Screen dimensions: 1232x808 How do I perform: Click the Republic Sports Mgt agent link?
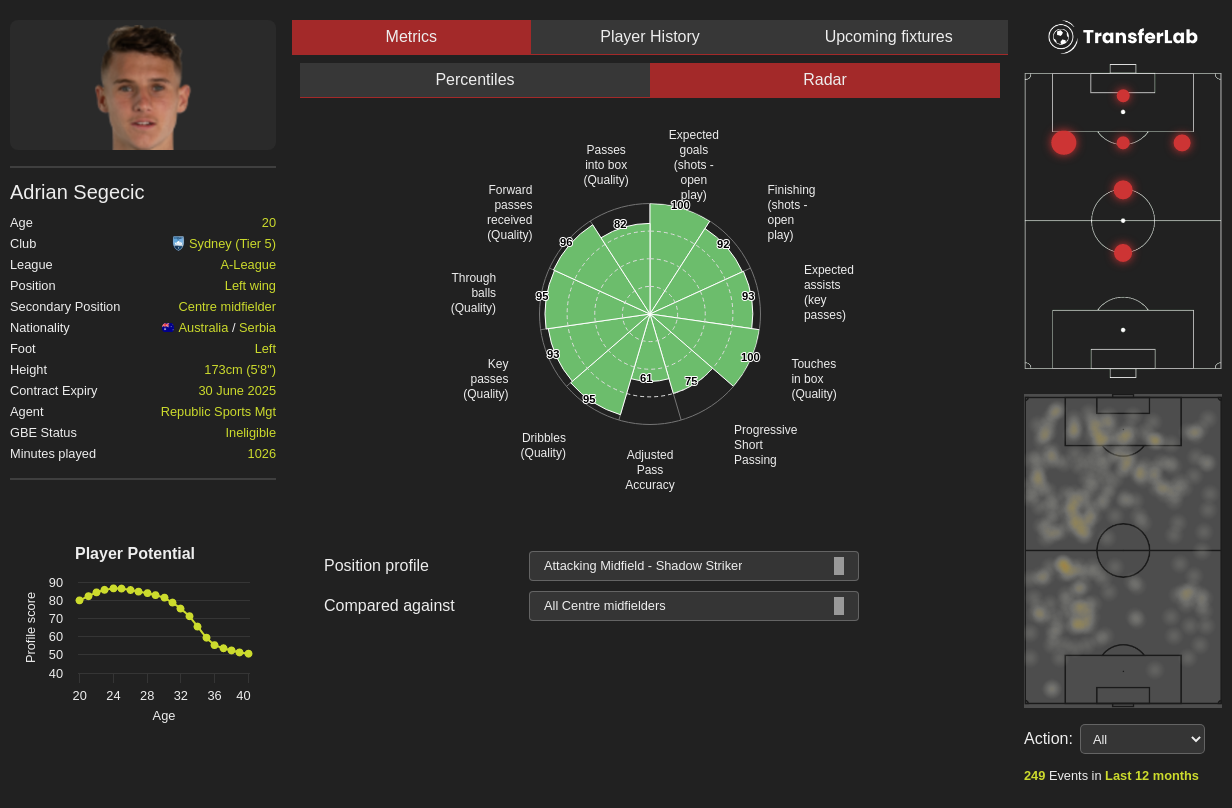[218, 412]
